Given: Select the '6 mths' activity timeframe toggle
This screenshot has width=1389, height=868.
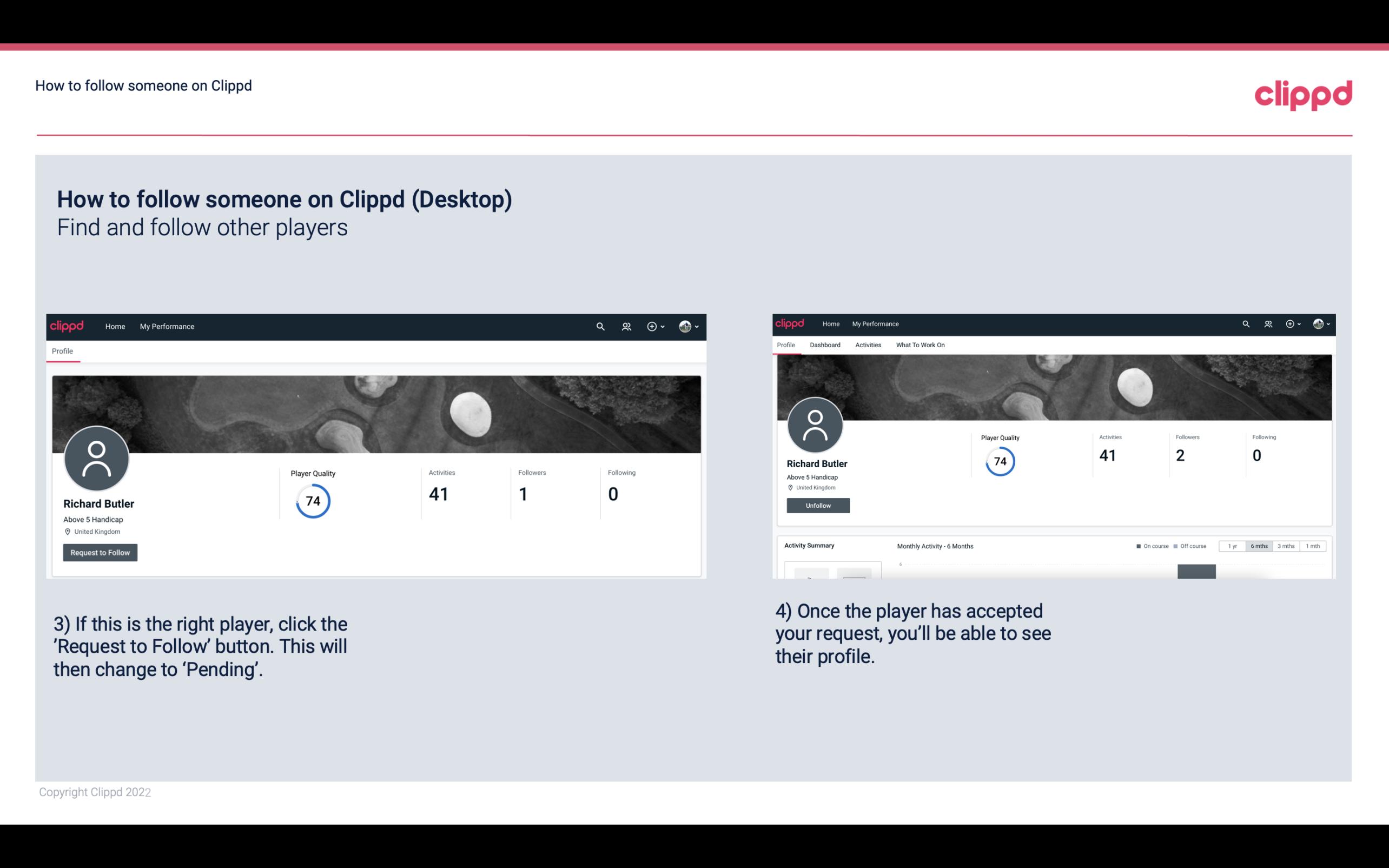Looking at the screenshot, I should [x=1258, y=546].
